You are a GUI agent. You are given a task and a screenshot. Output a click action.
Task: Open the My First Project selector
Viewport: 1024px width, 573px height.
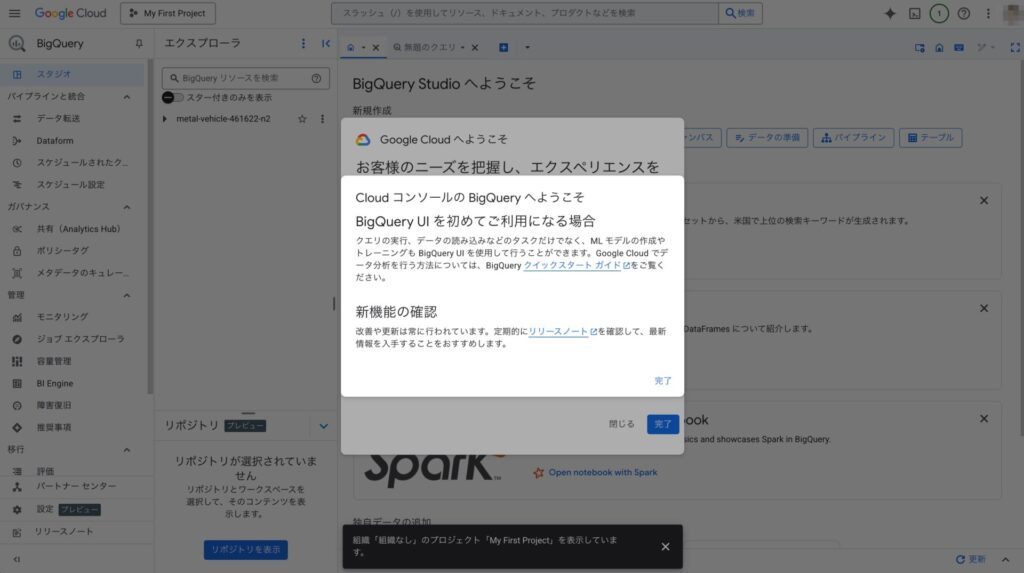click(168, 13)
